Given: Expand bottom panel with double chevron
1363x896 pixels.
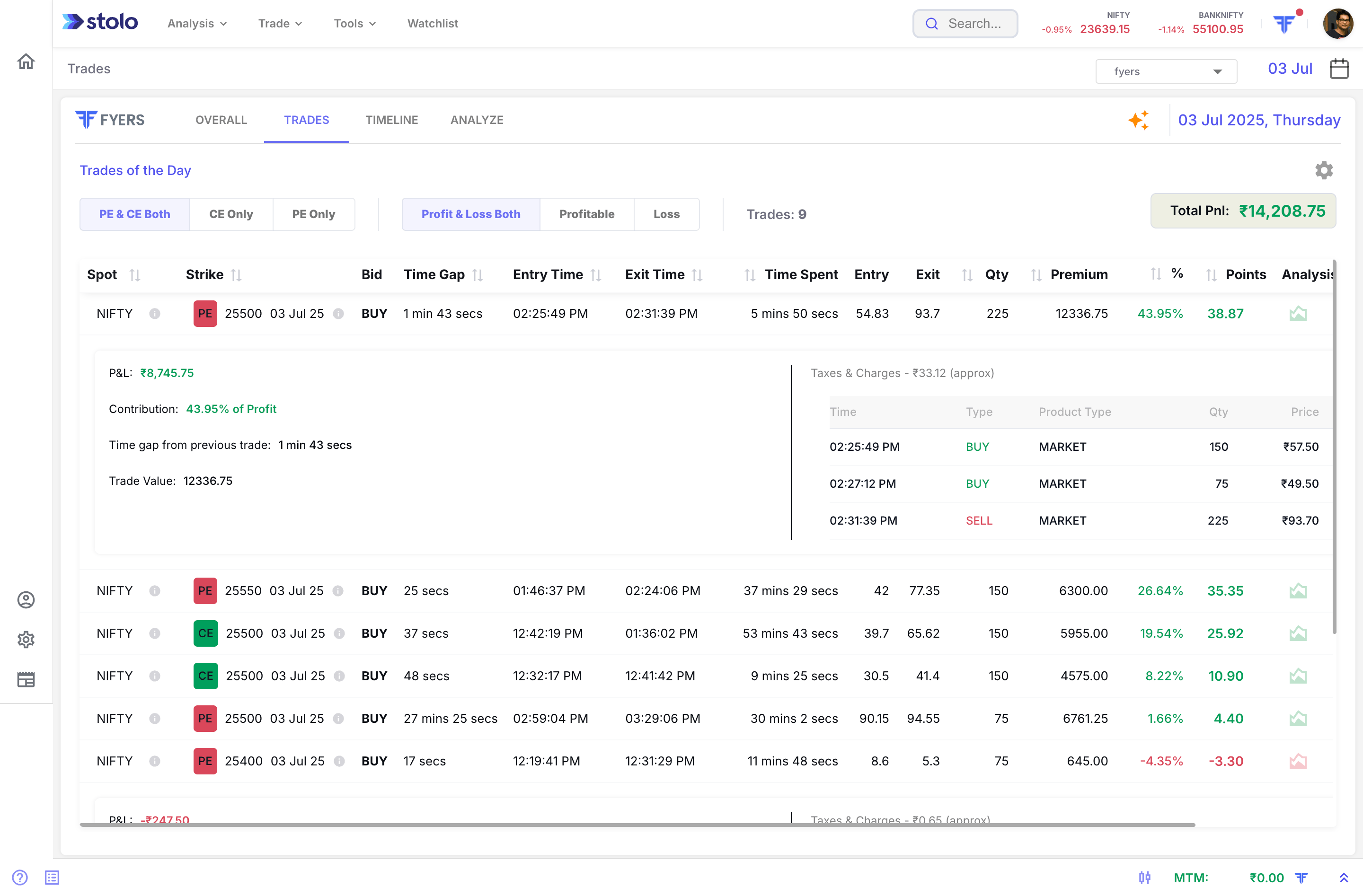Looking at the screenshot, I should pos(1344,877).
